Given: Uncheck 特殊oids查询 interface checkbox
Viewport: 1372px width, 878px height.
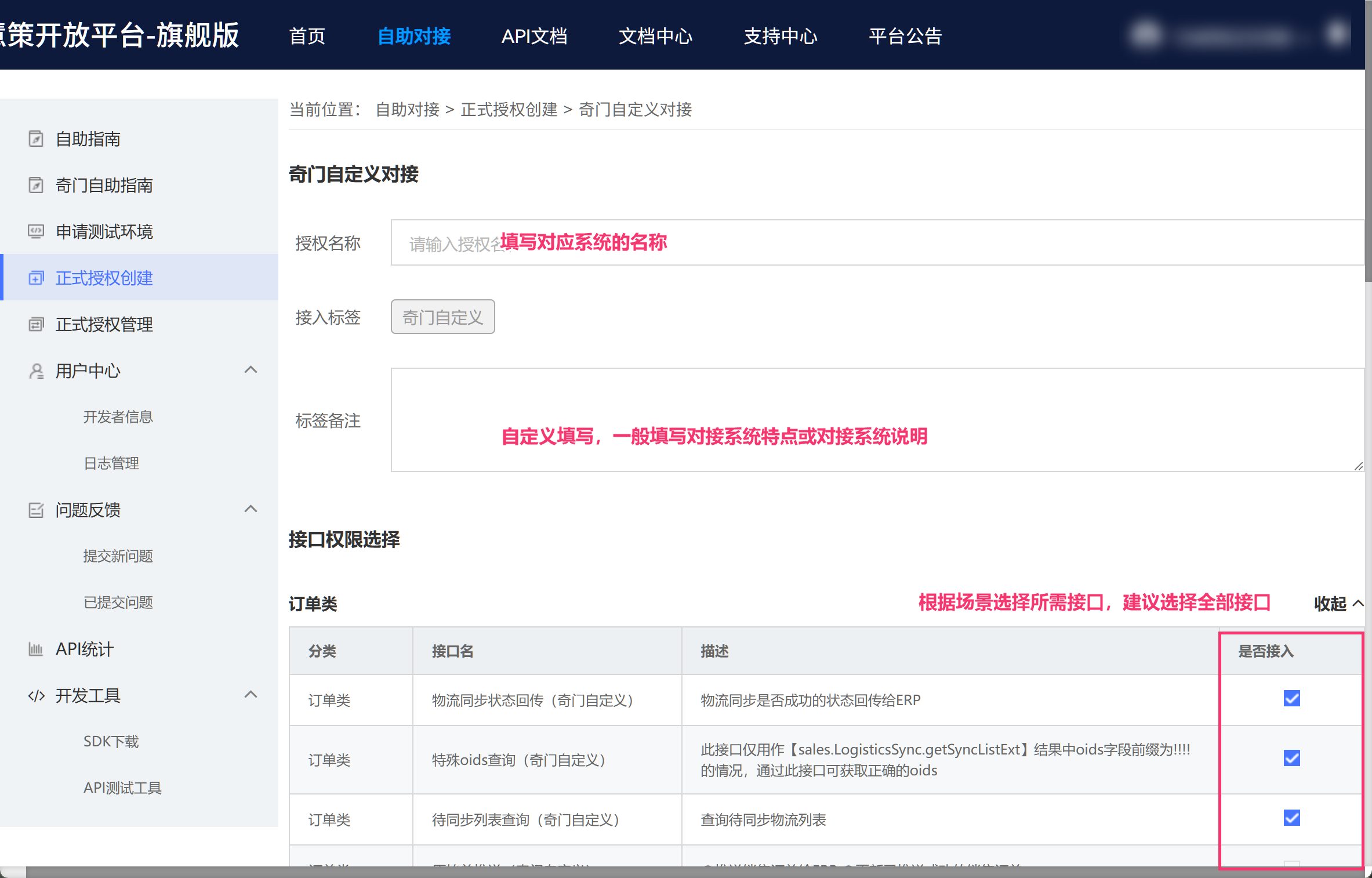Looking at the screenshot, I should [1291, 758].
